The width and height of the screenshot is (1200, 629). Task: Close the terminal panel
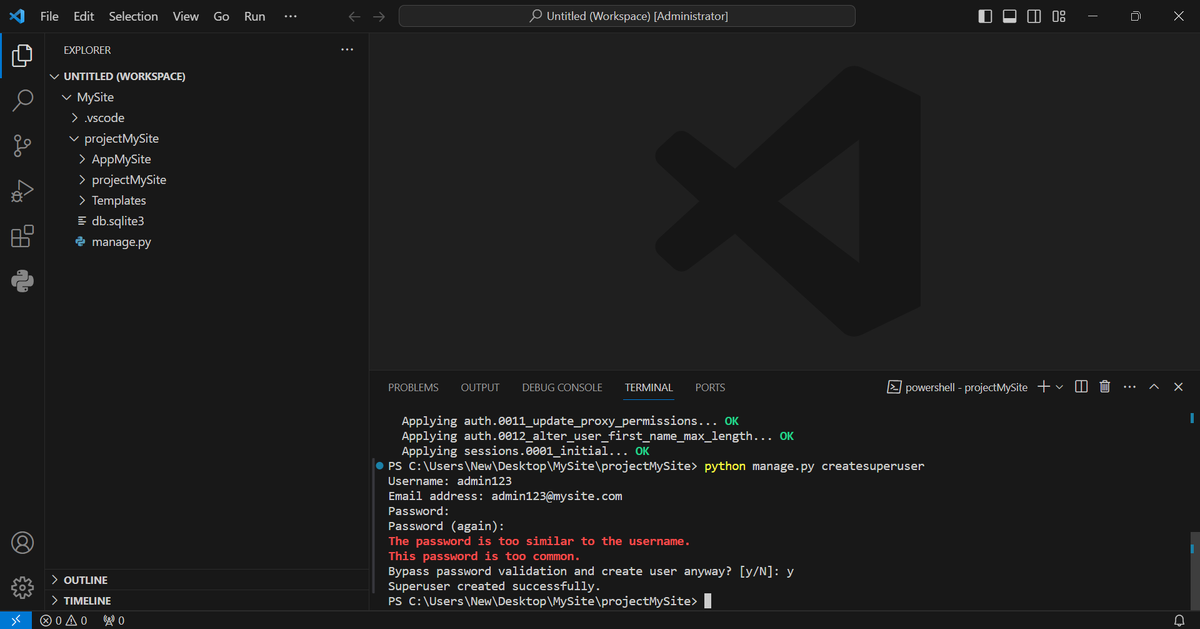click(1178, 387)
